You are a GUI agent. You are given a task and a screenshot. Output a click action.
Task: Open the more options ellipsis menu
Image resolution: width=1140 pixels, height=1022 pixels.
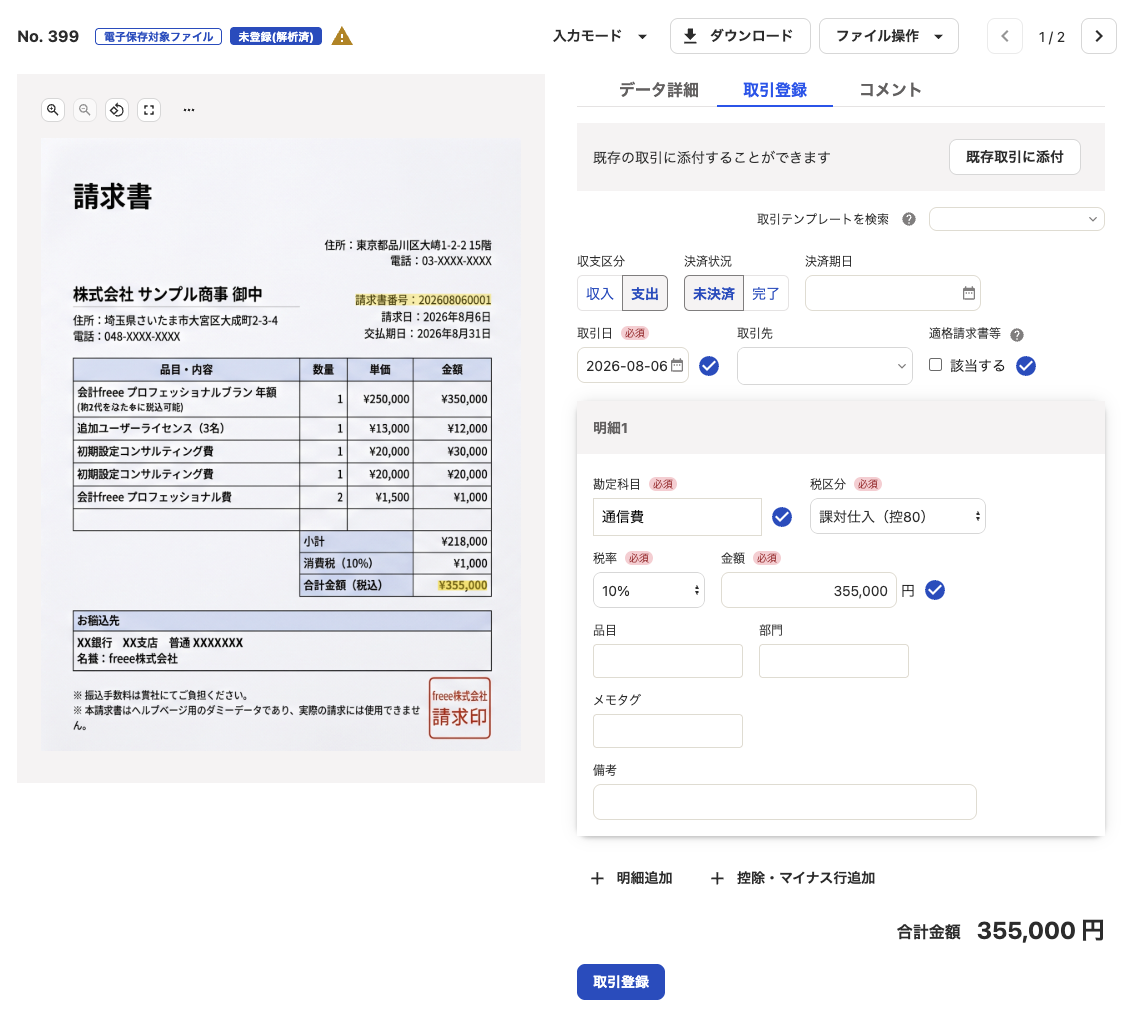pos(188,110)
